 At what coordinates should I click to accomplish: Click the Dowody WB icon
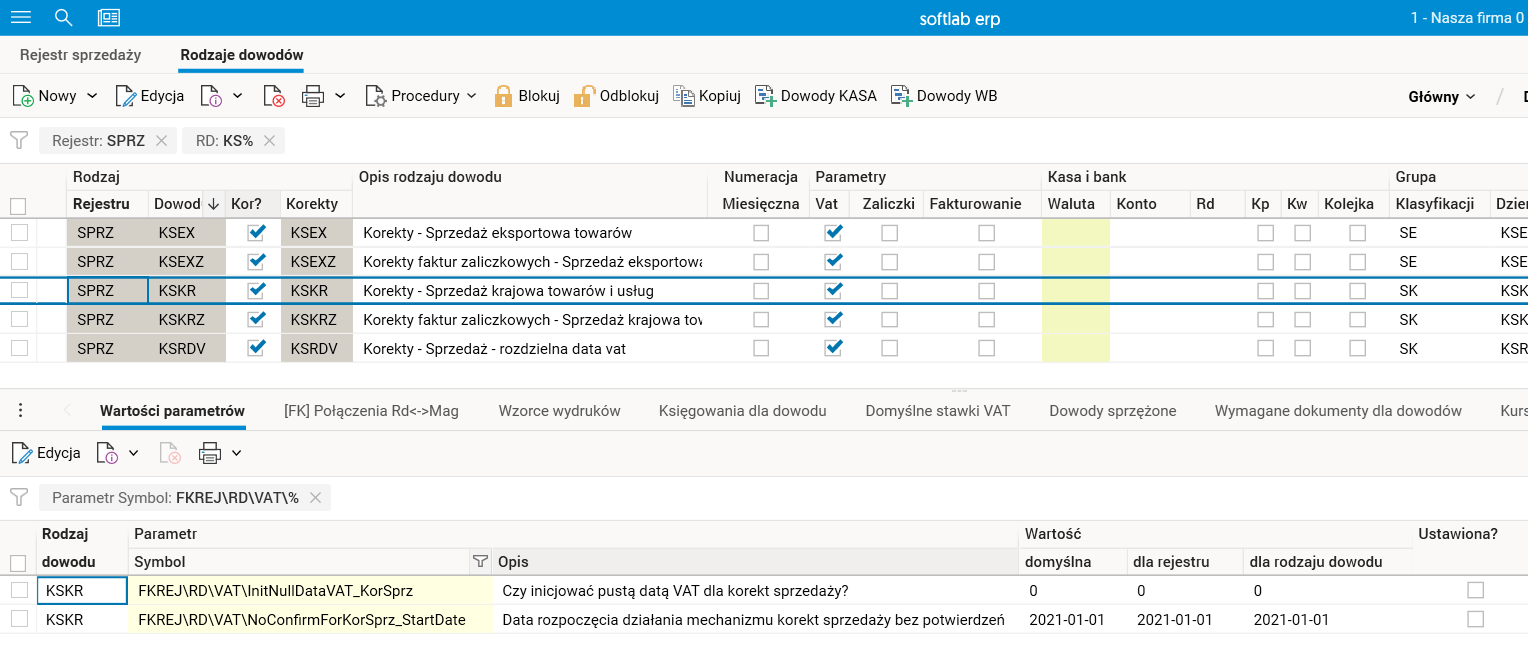(x=901, y=96)
